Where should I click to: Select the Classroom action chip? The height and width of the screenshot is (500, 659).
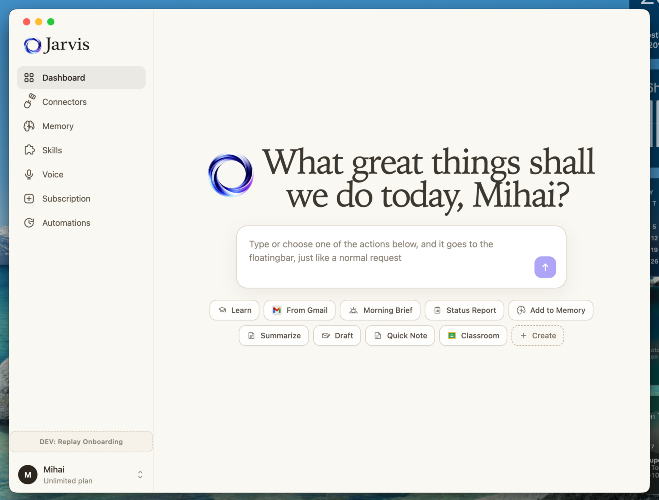[x=473, y=335]
